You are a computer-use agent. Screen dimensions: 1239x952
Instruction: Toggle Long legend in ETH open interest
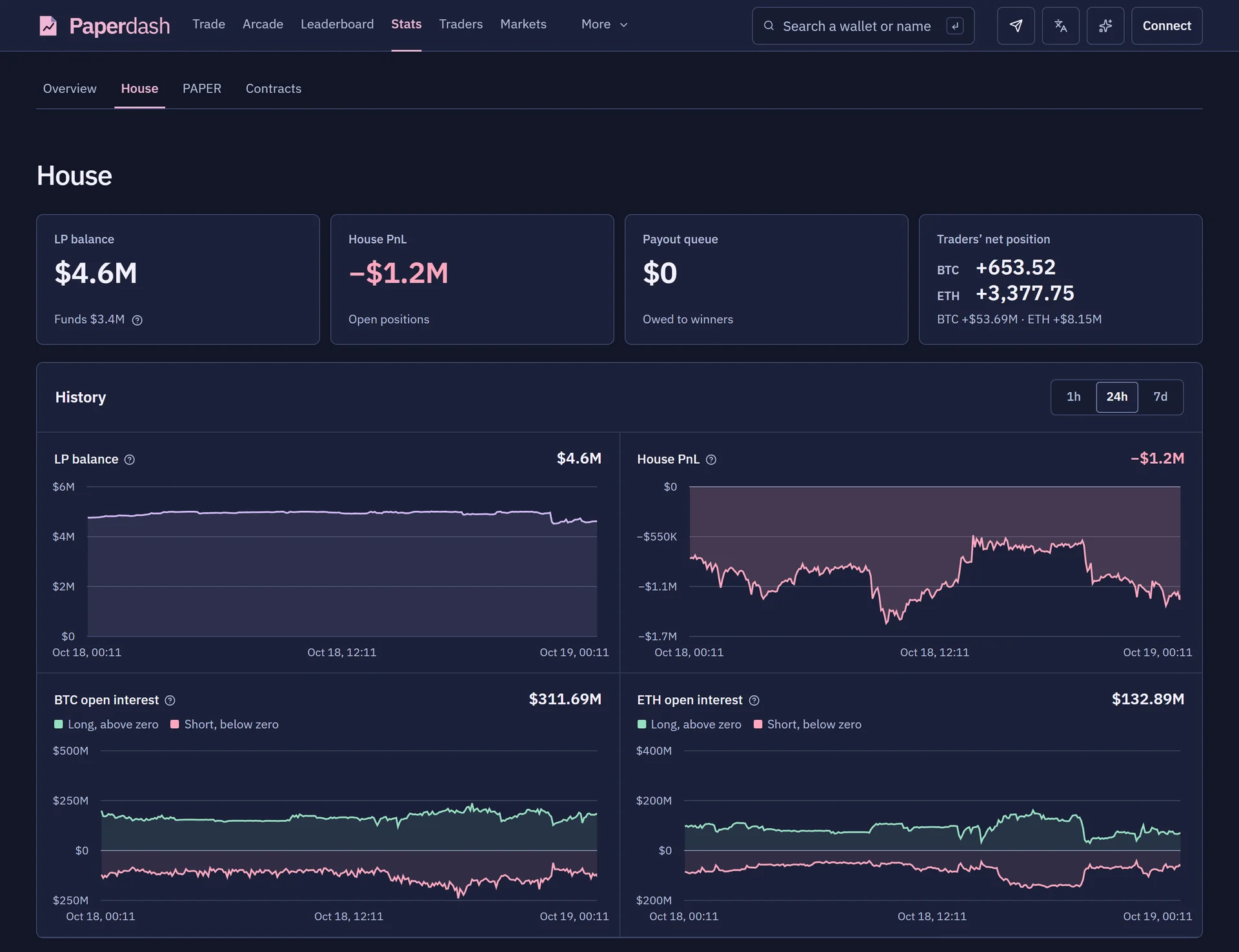coord(689,724)
